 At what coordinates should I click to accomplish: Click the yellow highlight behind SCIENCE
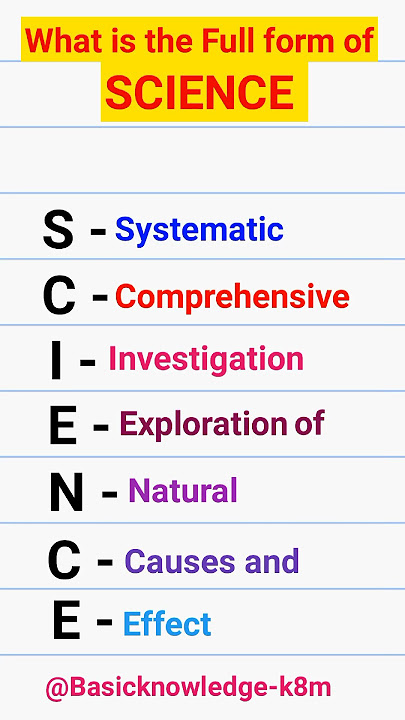[204, 92]
